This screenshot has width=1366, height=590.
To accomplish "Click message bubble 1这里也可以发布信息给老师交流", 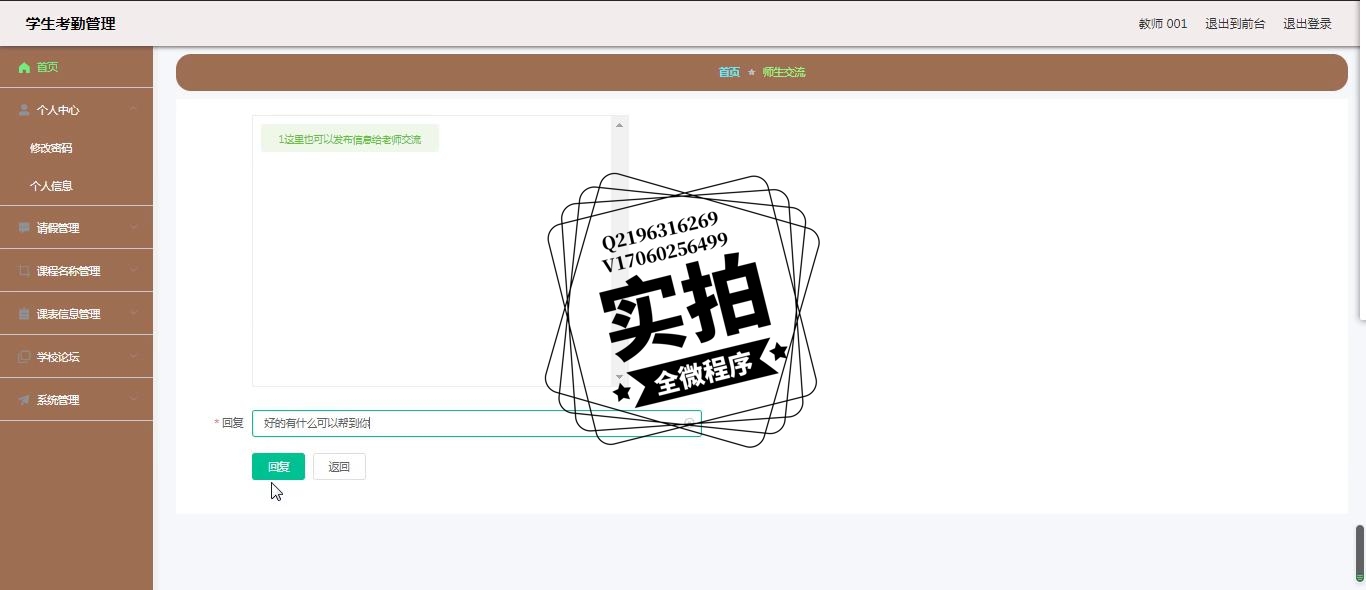I will [350, 139].
